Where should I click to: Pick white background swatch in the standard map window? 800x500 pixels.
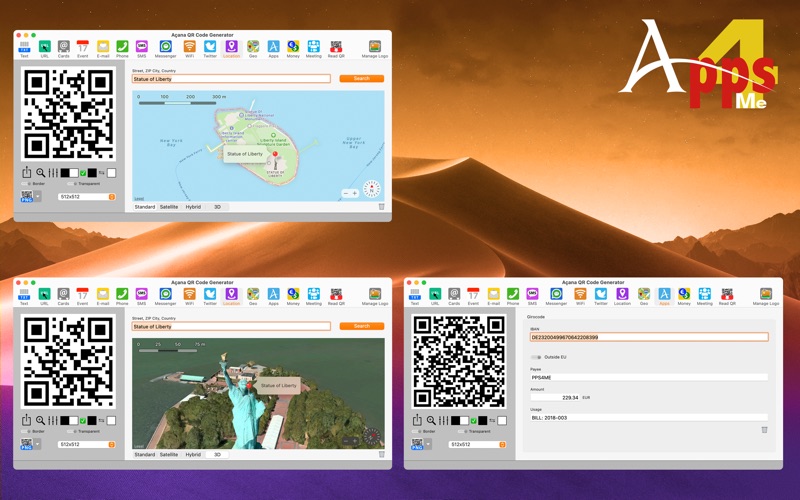coord(74,173)
